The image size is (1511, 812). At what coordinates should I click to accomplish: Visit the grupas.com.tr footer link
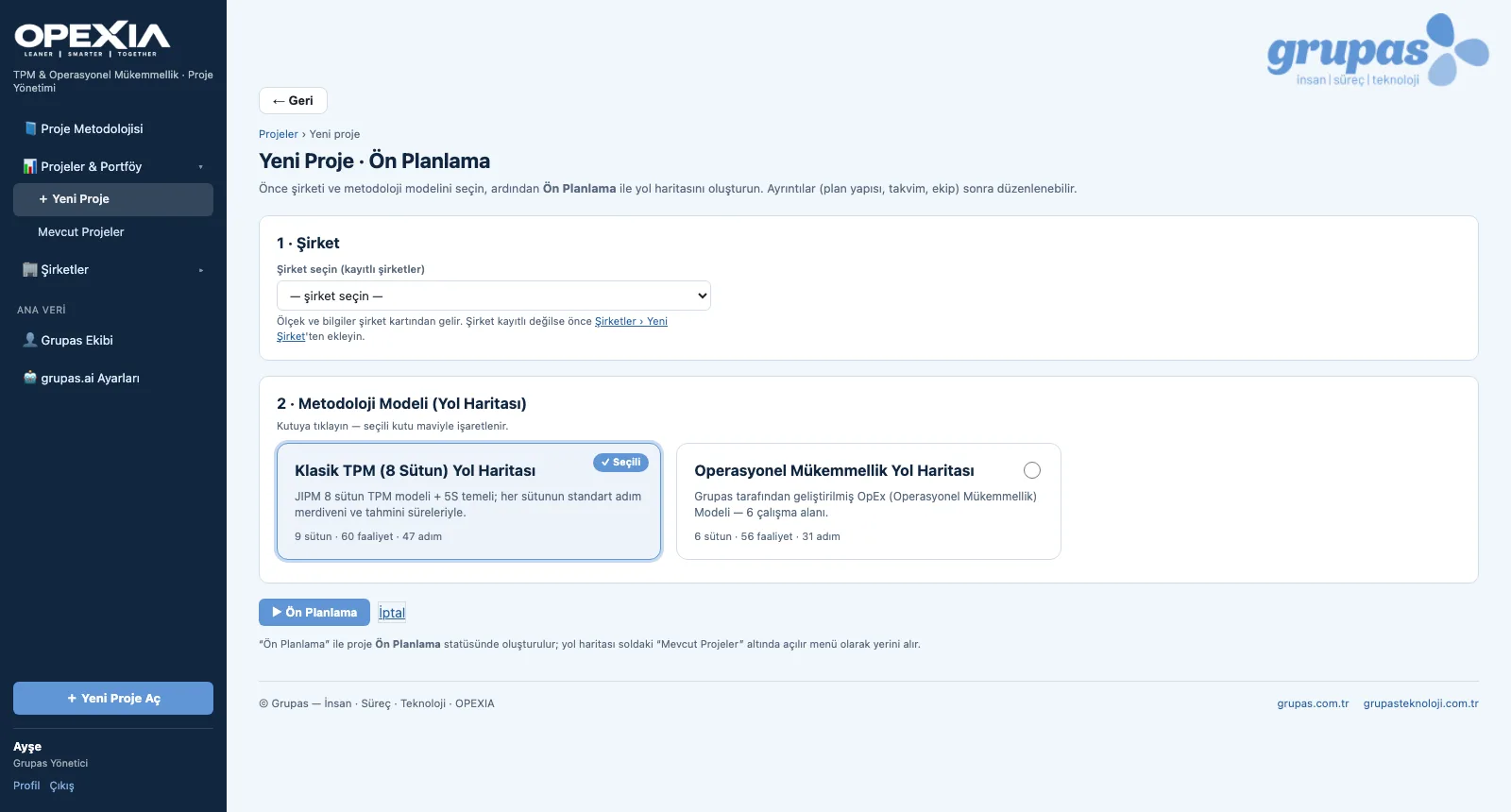tap(1313, 703)
